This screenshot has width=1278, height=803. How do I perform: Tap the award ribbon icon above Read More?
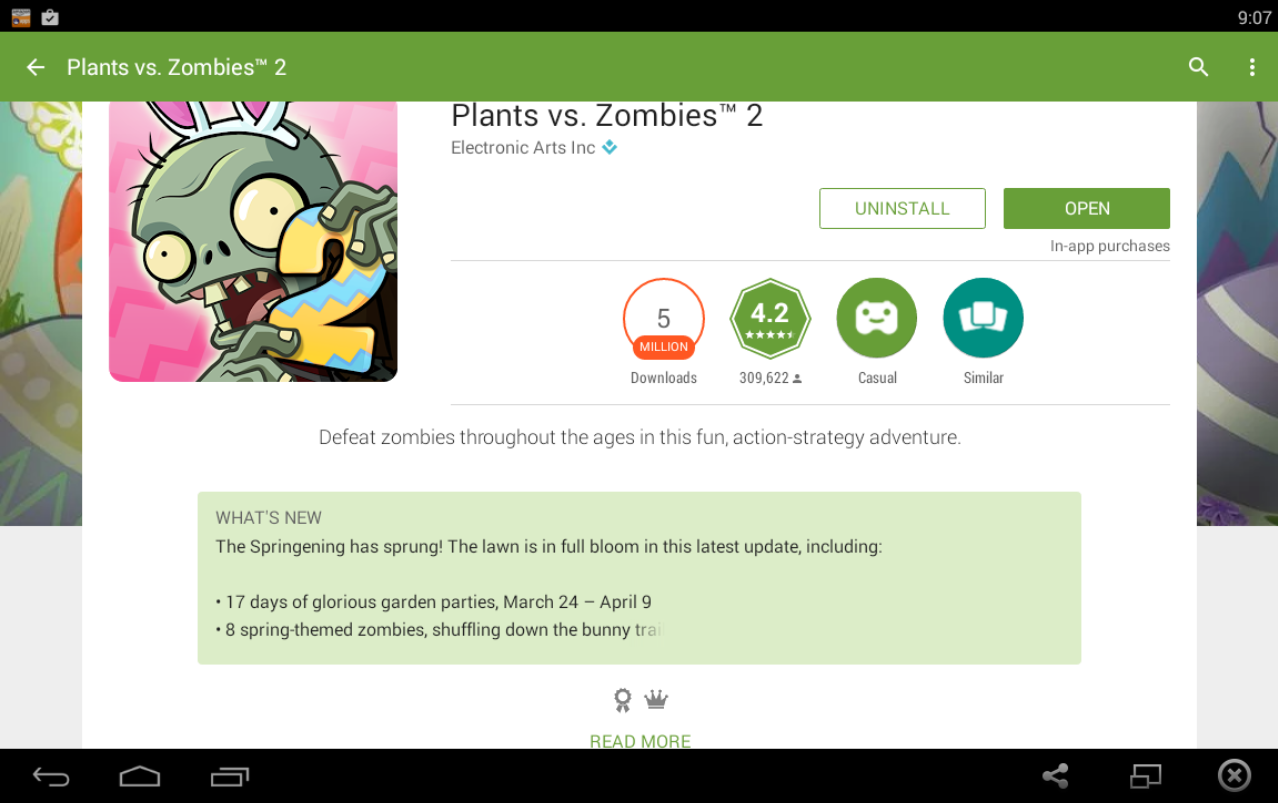[x=623, y=700]
